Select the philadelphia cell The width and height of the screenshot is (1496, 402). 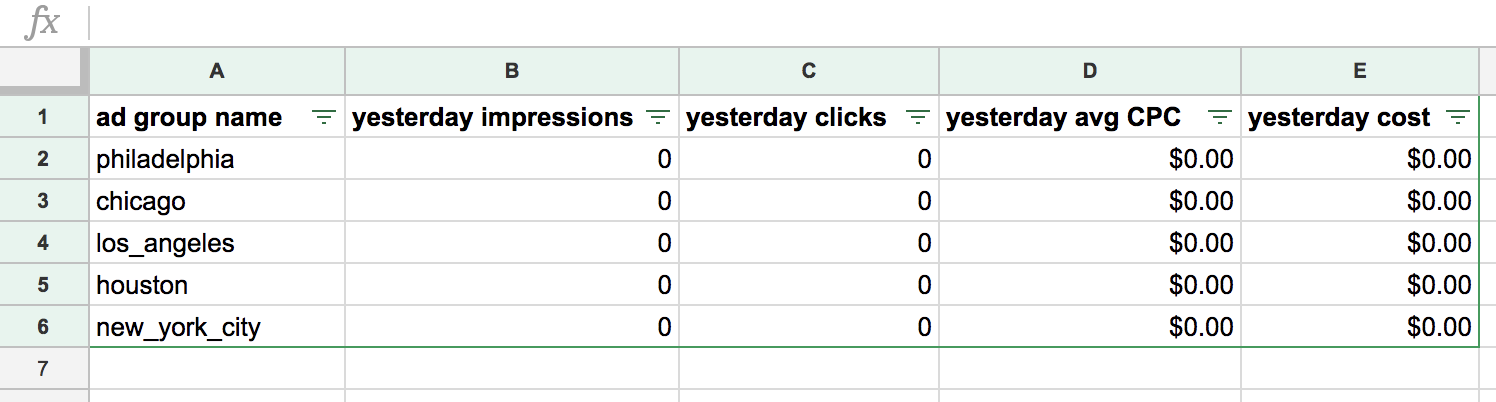[x=217, y=160]
